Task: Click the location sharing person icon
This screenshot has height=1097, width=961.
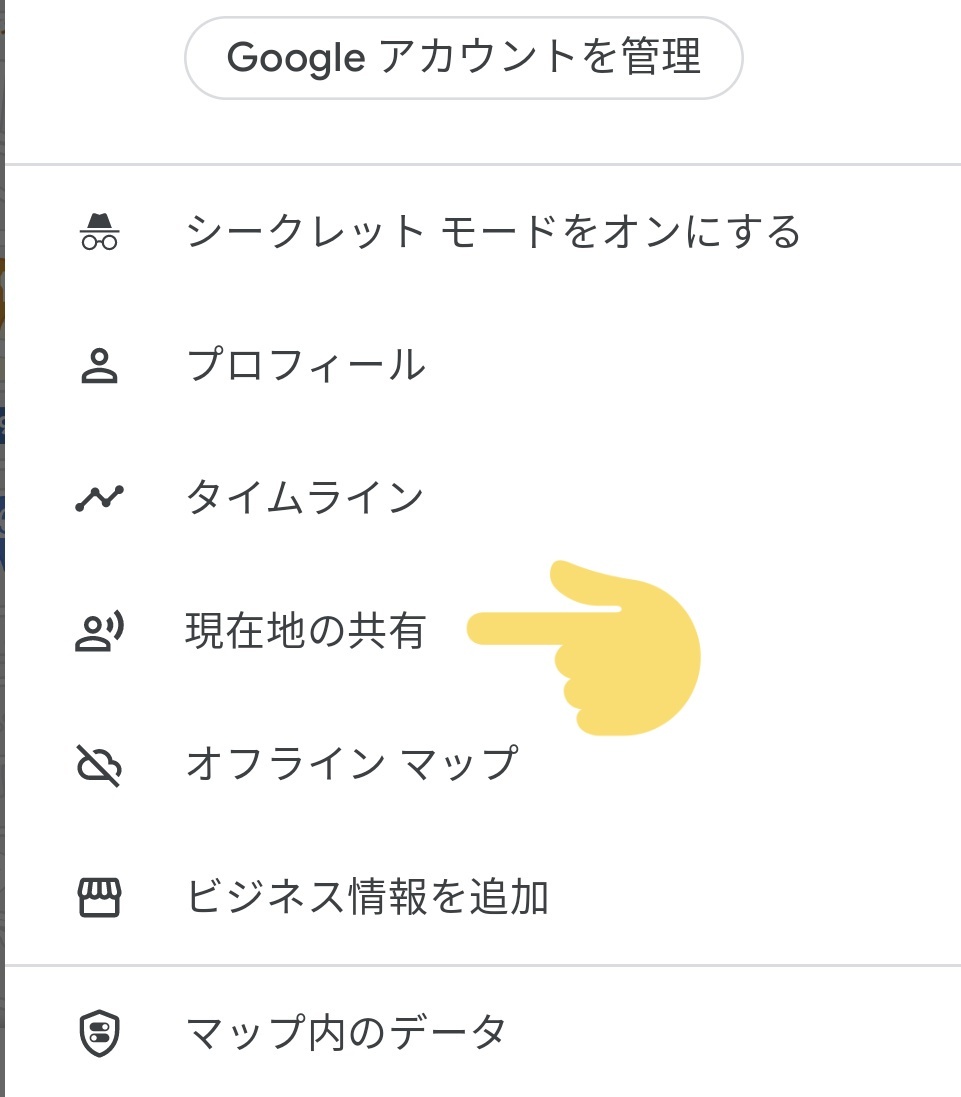Action: pos(99,631)
